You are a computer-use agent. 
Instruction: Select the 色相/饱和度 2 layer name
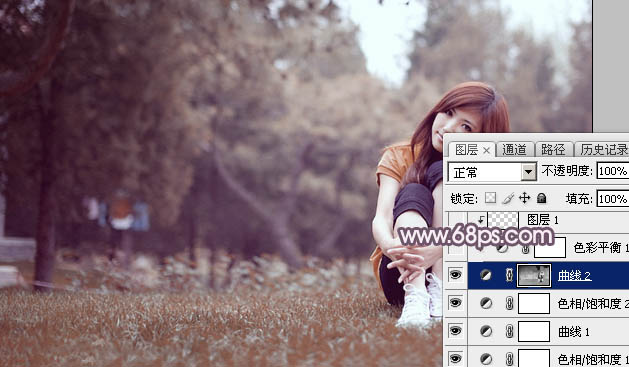pyautogui.click(x=593, y=304)
